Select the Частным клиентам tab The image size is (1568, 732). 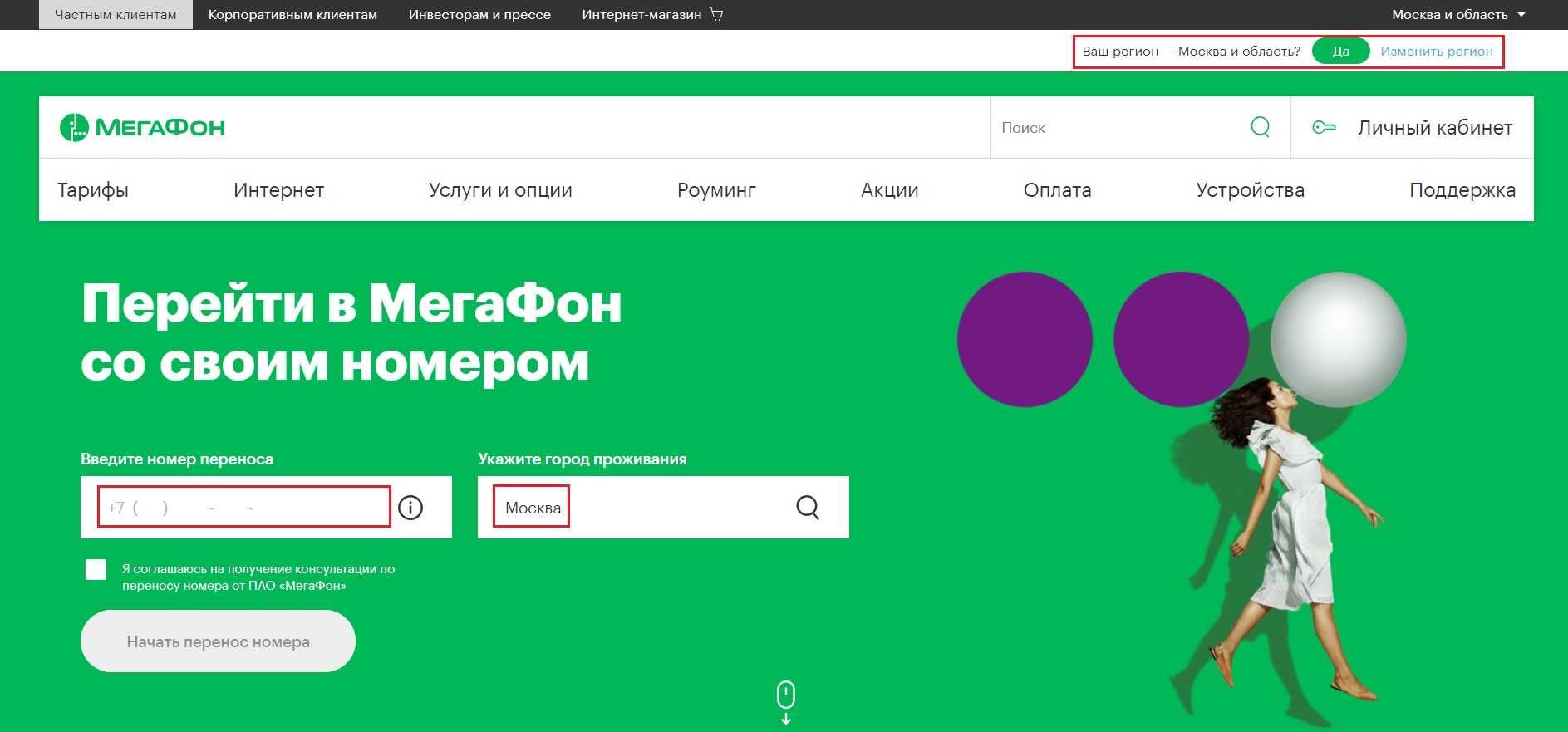[x=116, y=15]
